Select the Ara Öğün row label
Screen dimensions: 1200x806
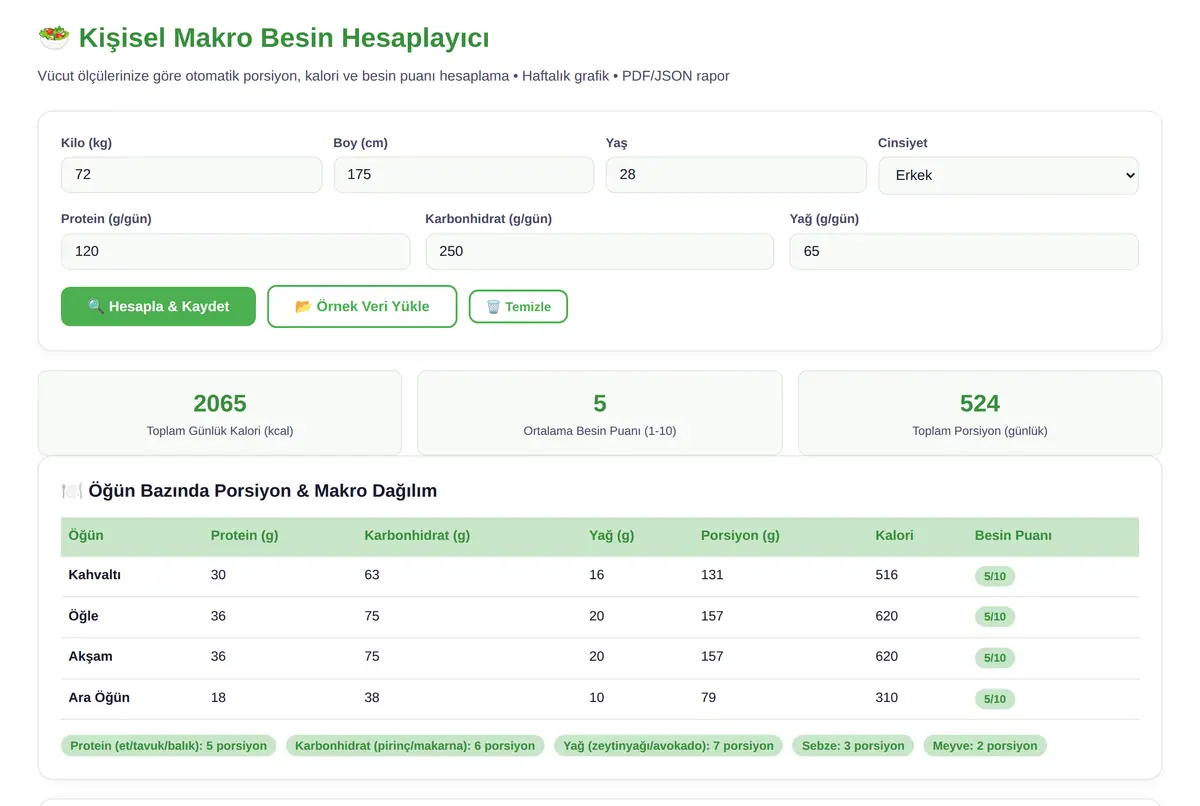coord(99,697)
